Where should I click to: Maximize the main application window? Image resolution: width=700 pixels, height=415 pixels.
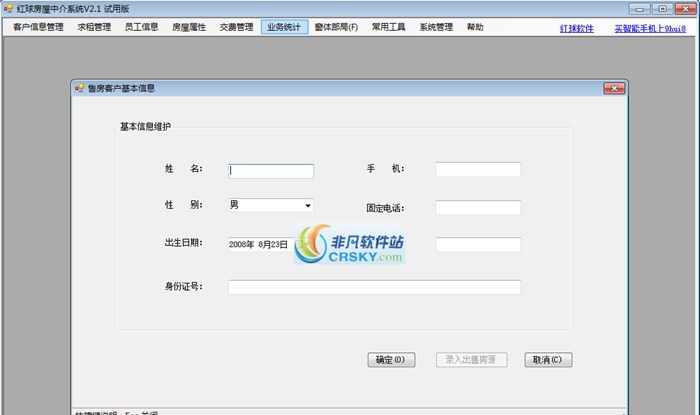pyautogui.click(x=662, y=8)
